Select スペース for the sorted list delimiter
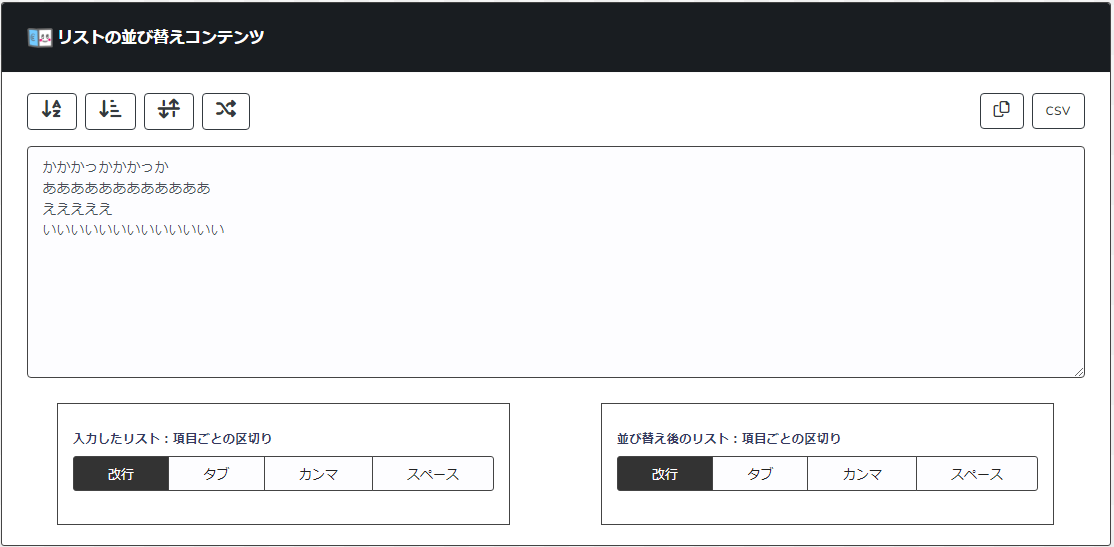The image size is (1114, 547). 978,474
